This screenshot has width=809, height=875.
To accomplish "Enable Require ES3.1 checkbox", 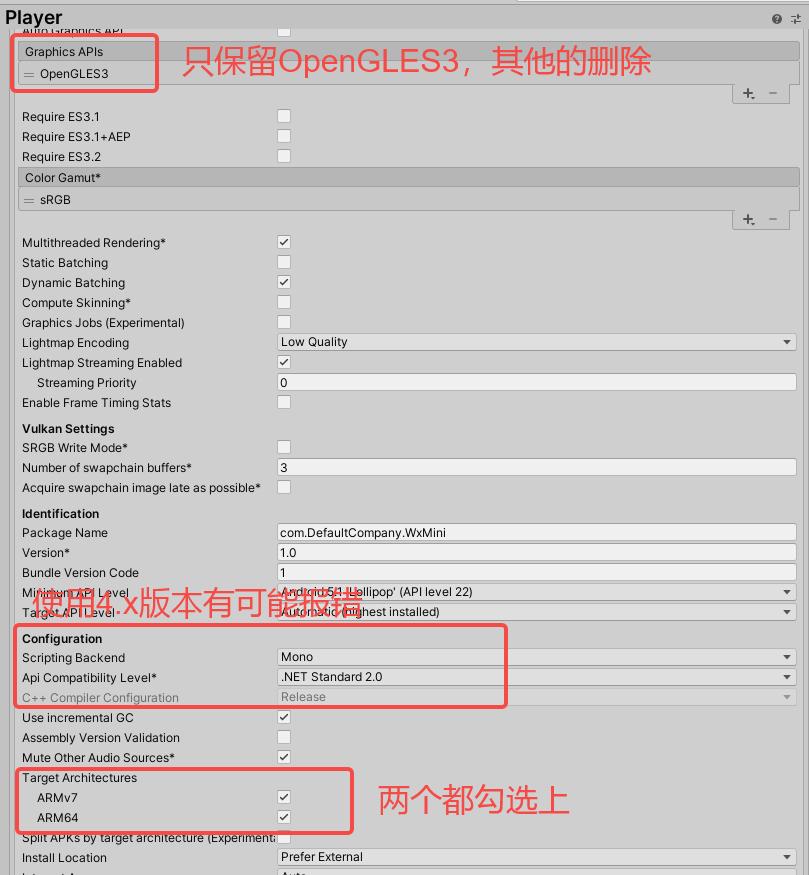I will [x=284, y=116].
